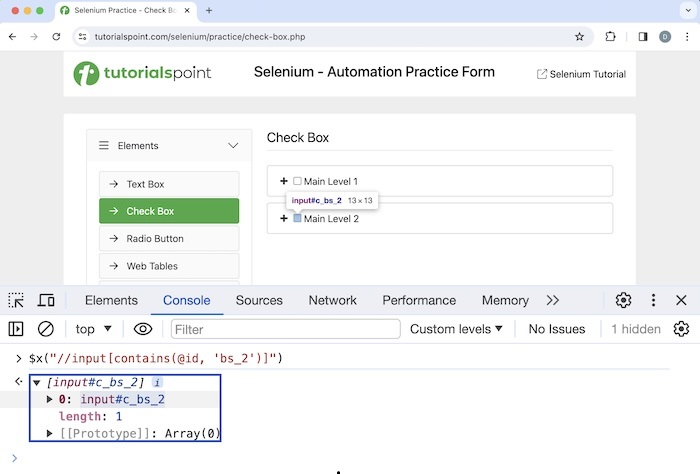Open the console sidebar panel icon
This screenshot has width=700, height=474.
16,329
